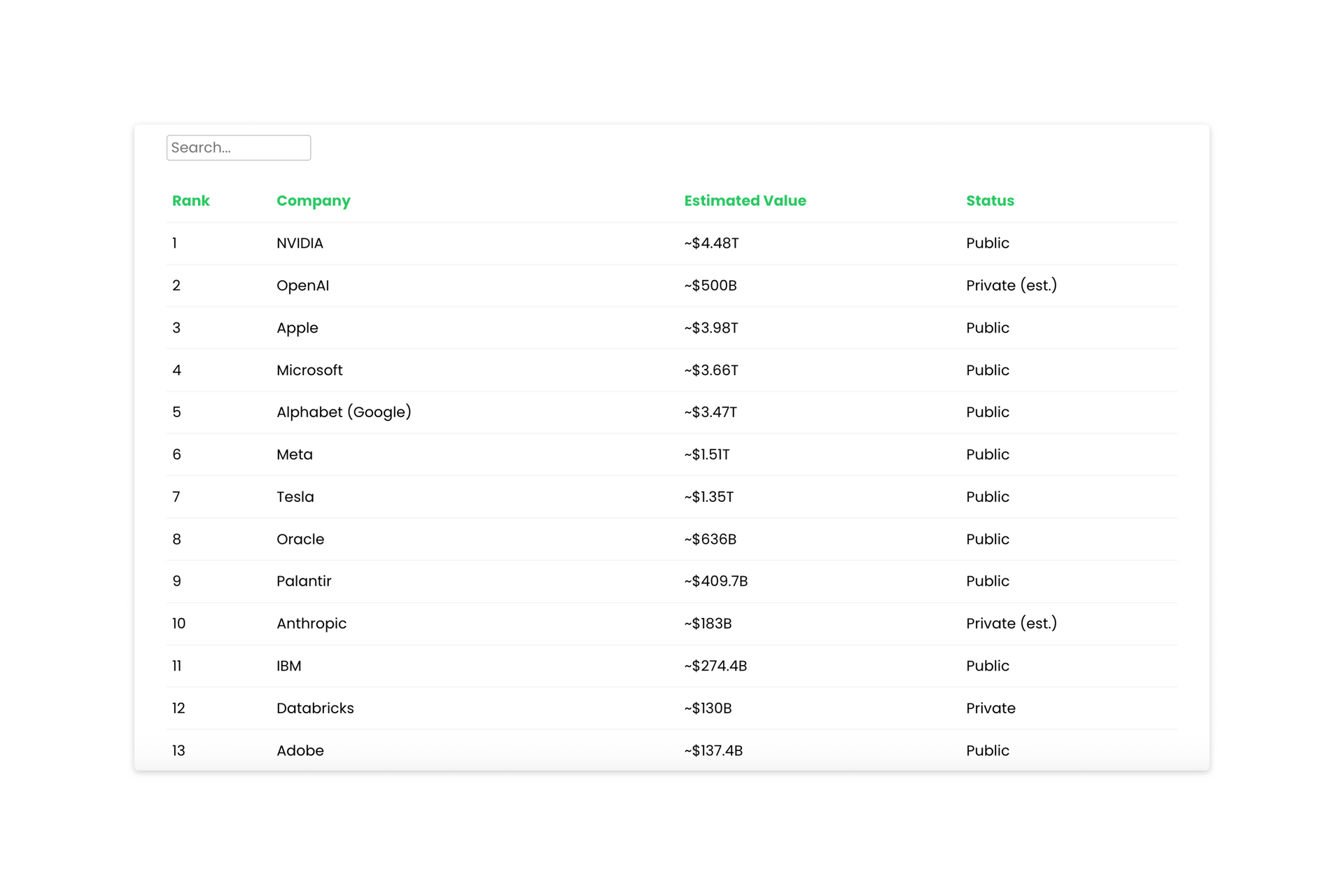The image size is (1344, 896).
Task: Sort by the Company column header
Action: click(x=313, y=201)
